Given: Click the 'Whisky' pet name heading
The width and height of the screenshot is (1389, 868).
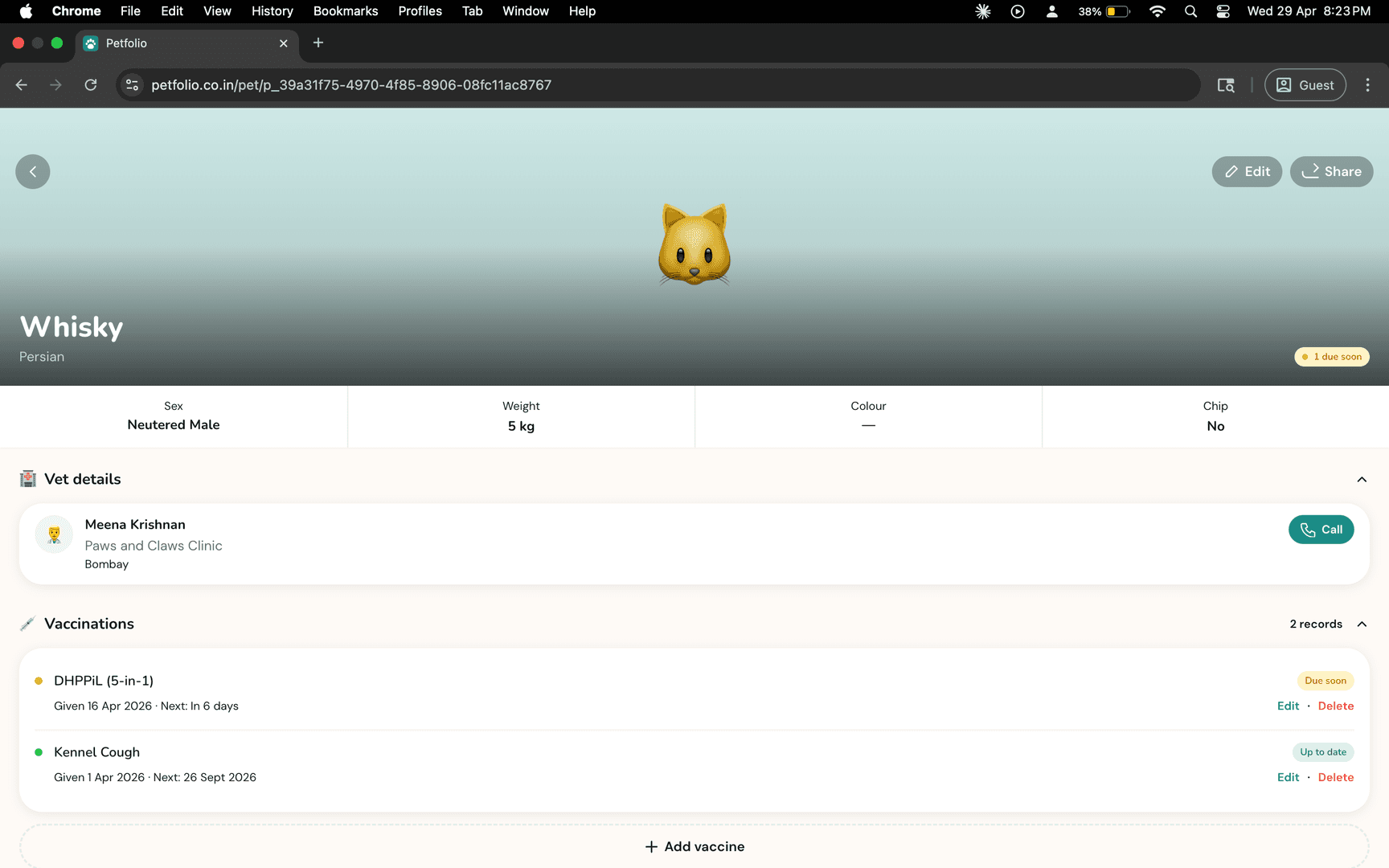Looking at the screenshot, I should (72, 327).
